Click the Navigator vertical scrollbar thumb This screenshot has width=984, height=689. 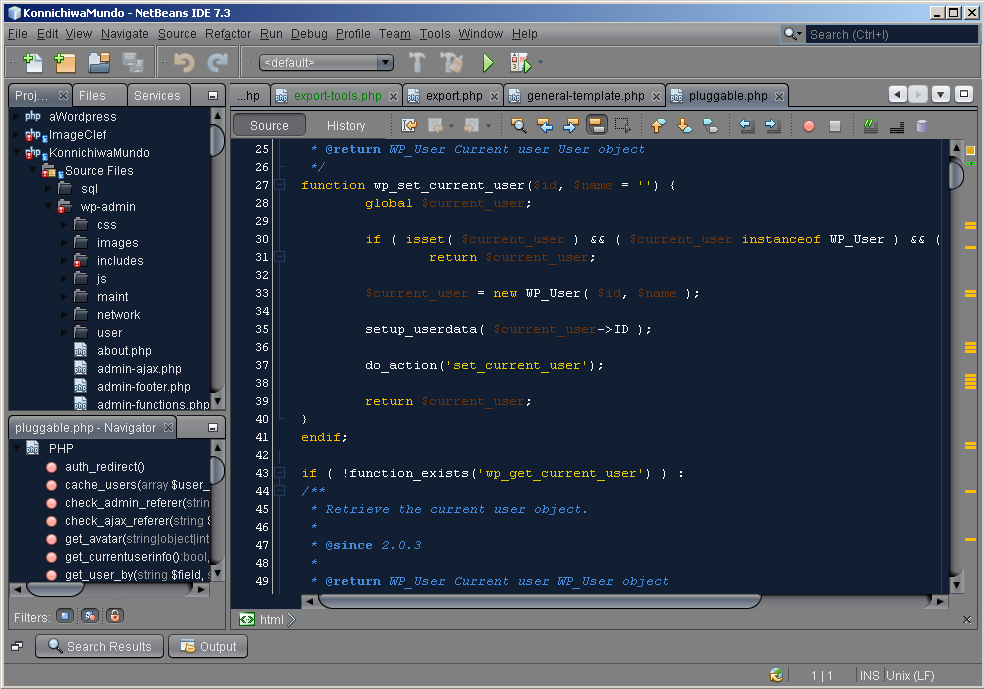click(x=217, y=471)
